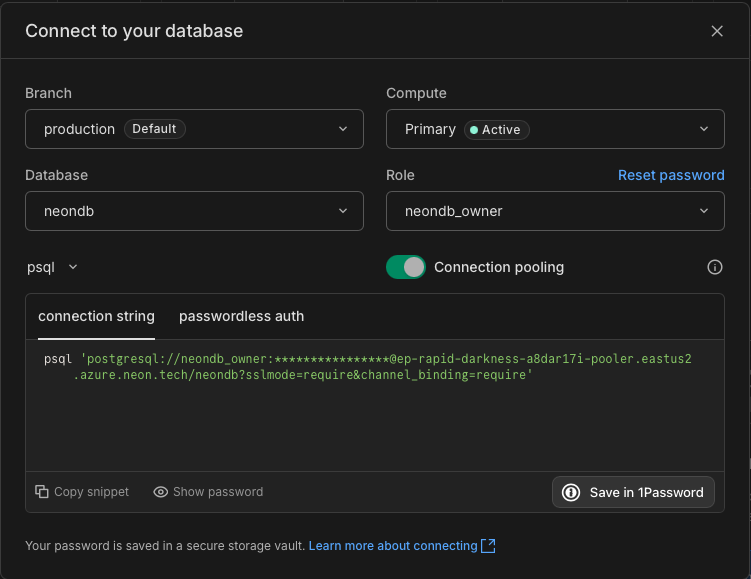
Task: Close the Connect to your database dialog
Action: click(x=717, y=31)
